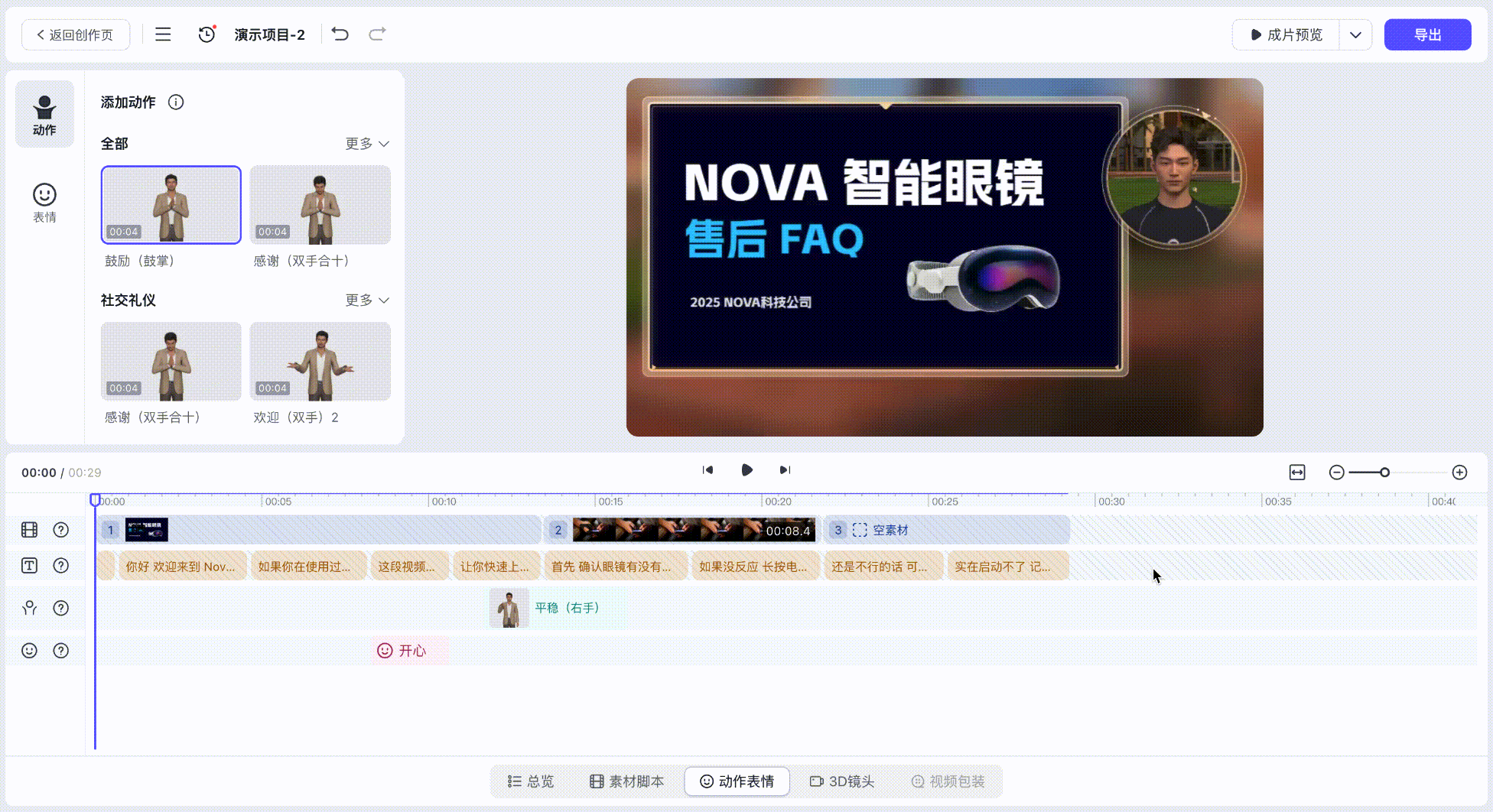Screen dimensions: 1493x812
Task: Pick the 鼓励（鼓掌）action thumbnail
Action: pos(171,205)
